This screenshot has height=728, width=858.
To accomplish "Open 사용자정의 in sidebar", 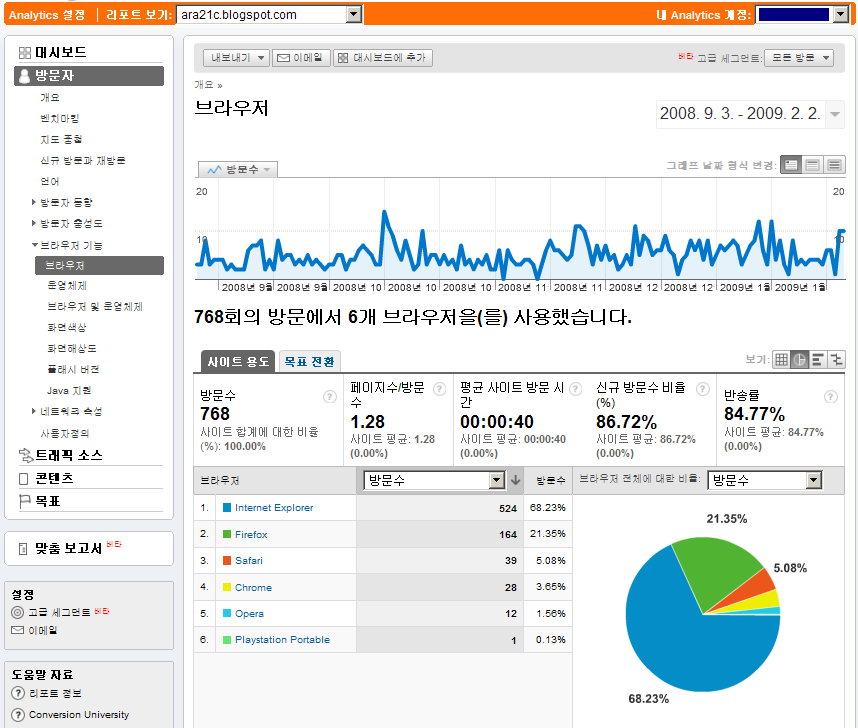I will 65,434.
